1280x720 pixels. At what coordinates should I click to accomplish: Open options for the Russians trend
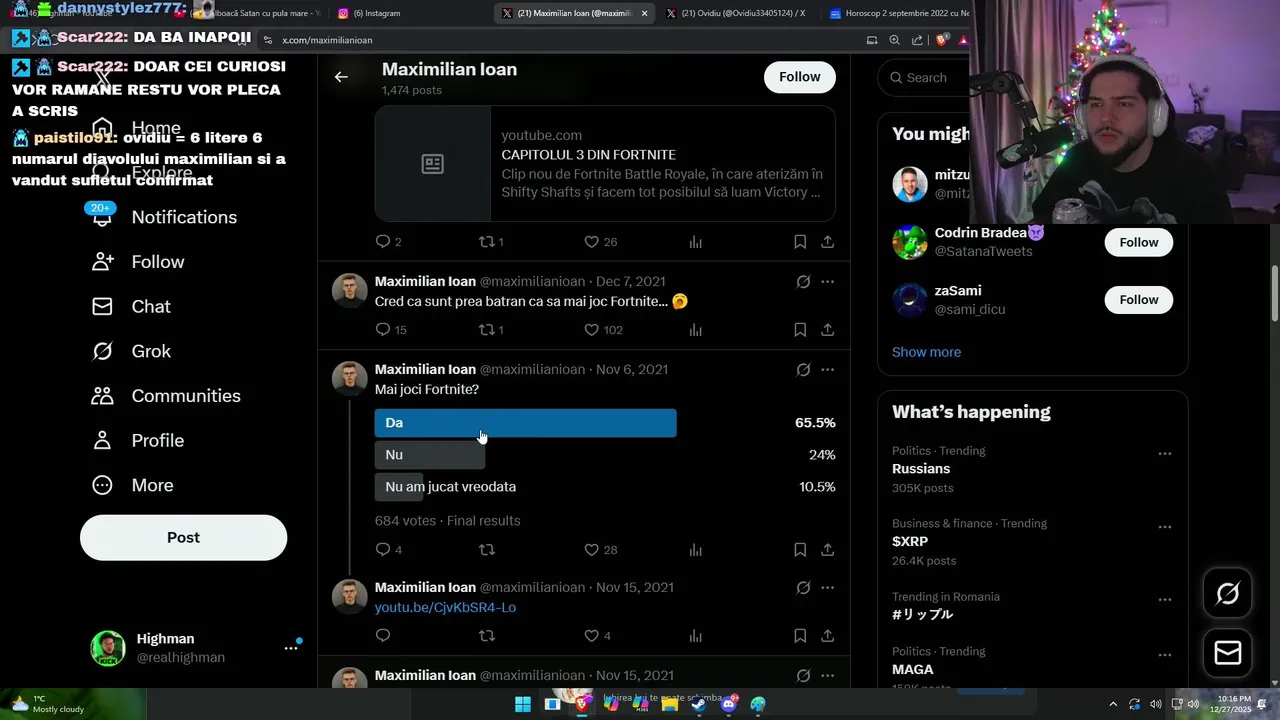tap(1165, 454)
